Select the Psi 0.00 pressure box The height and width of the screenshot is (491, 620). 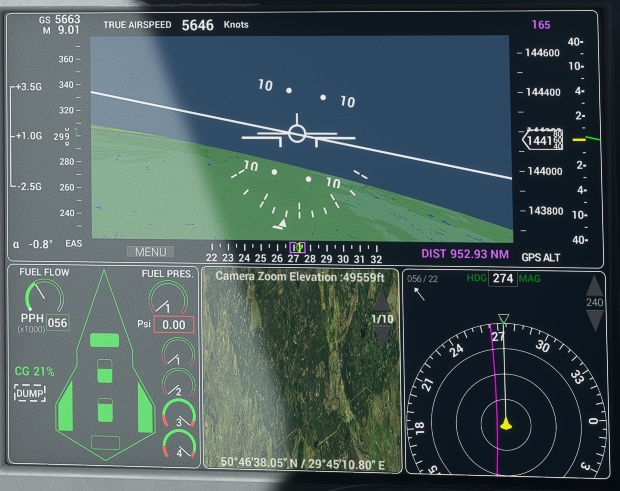pos(174,325)
